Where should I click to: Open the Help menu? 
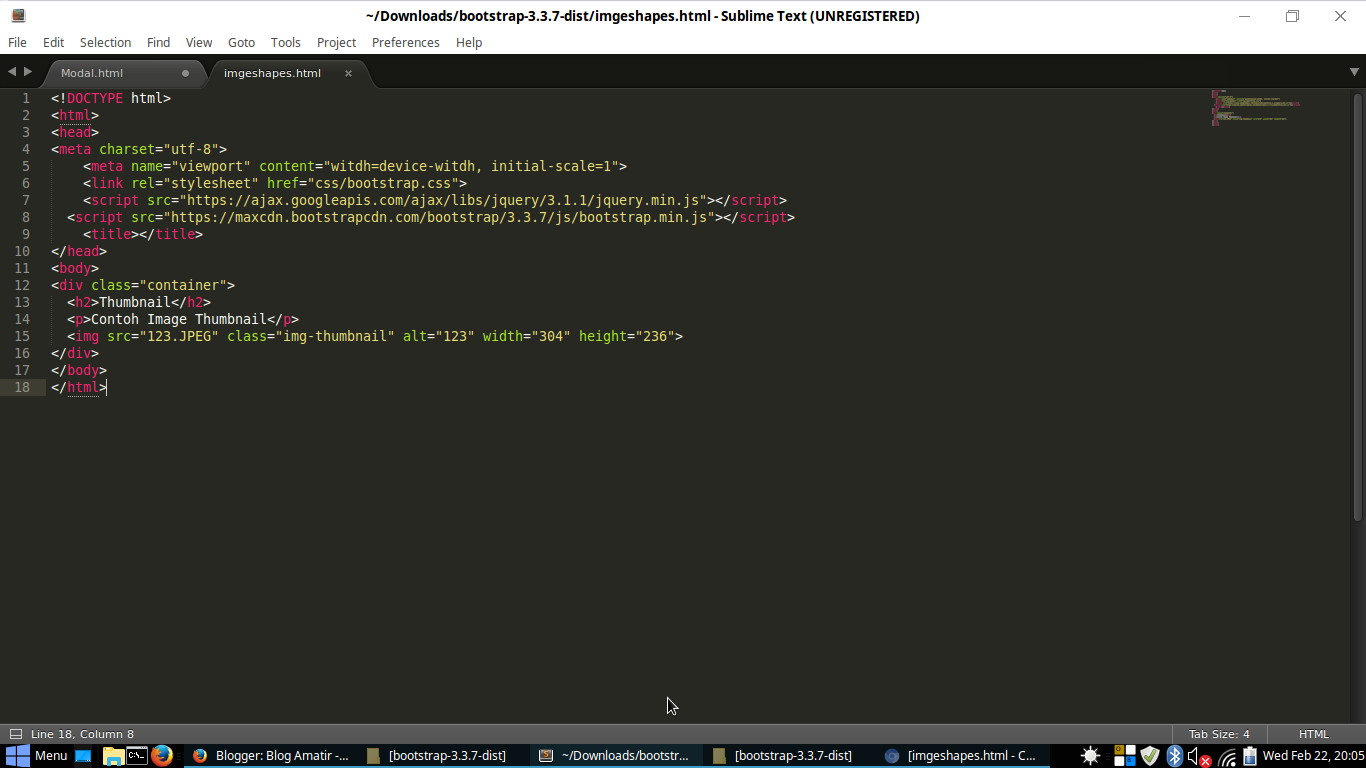[x=469, y=43]
